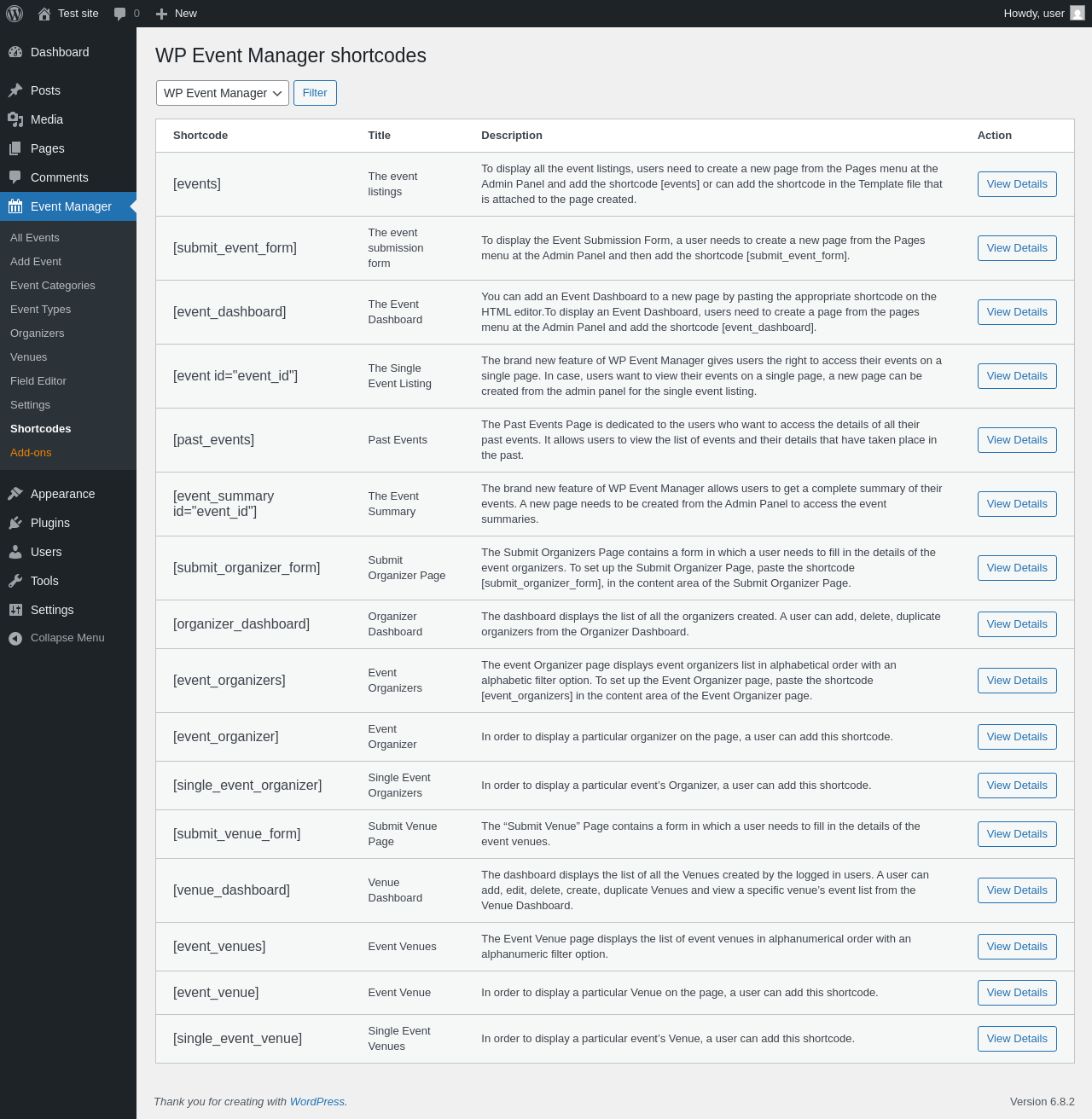The image size is (1092, 1119).
Task: View Details for [single_event_organizer] shortcode
Action: point(1017,786)
